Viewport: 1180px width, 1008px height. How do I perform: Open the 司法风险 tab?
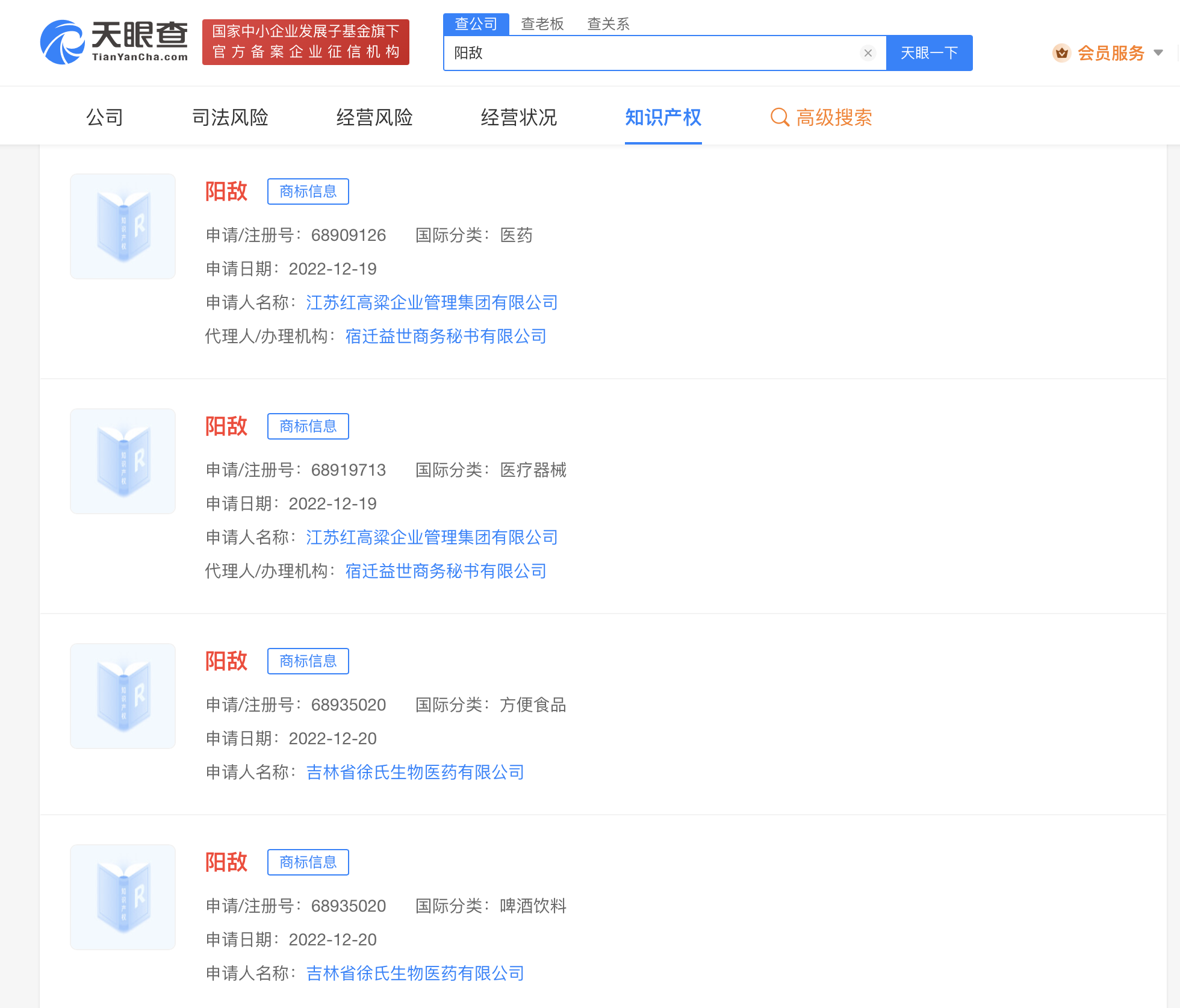coord(230,117)
